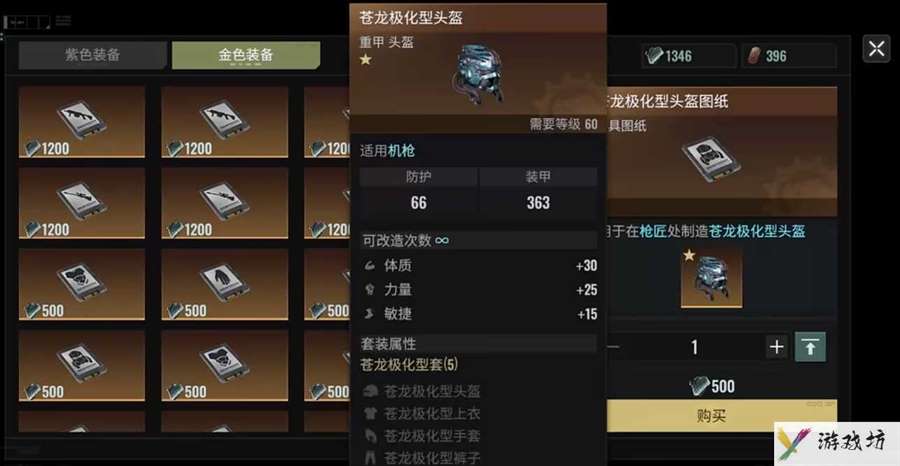
Task: Select the 金色装备 tab
Action: point(246,55)
